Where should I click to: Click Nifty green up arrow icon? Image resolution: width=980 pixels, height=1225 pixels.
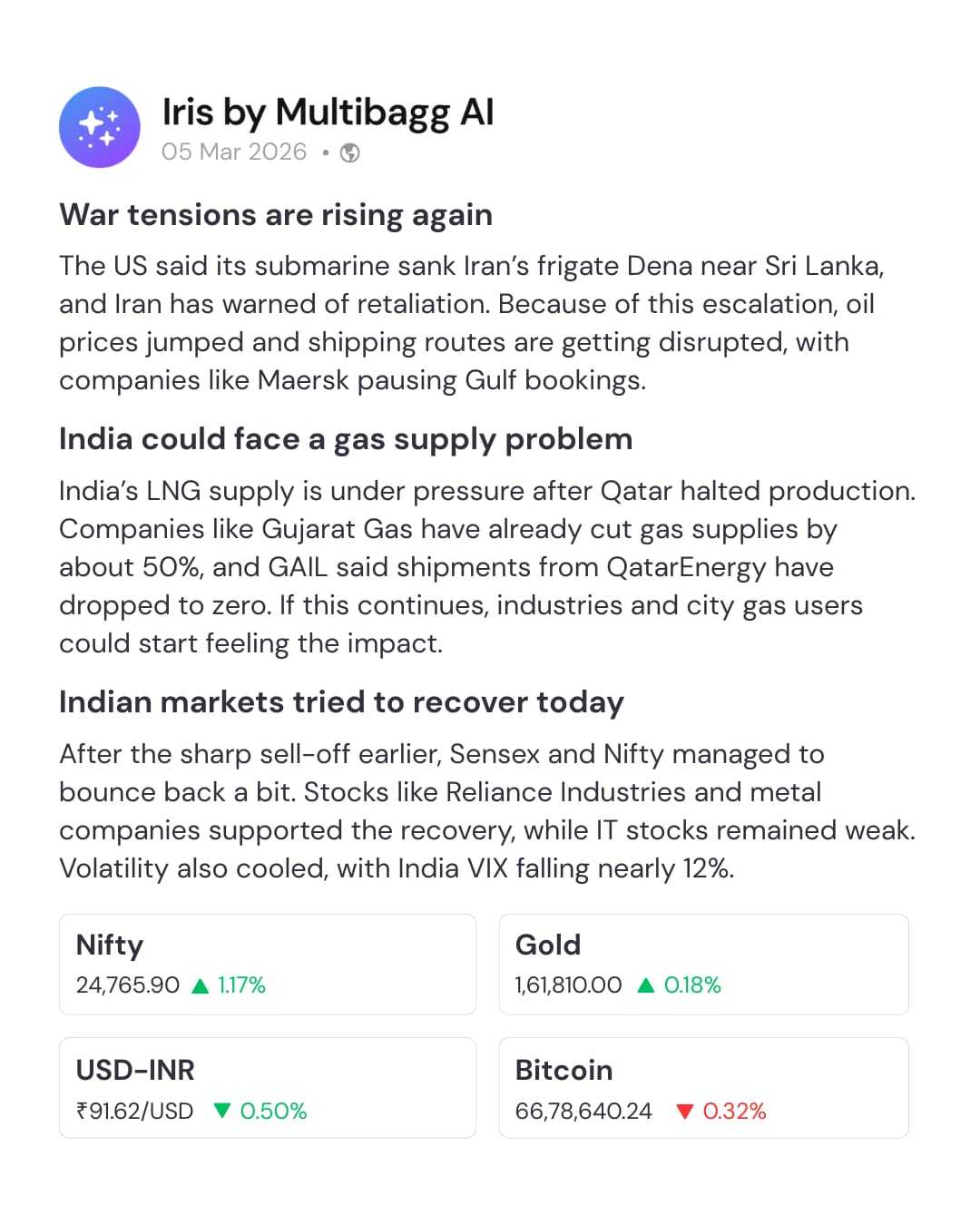(201, 986)
